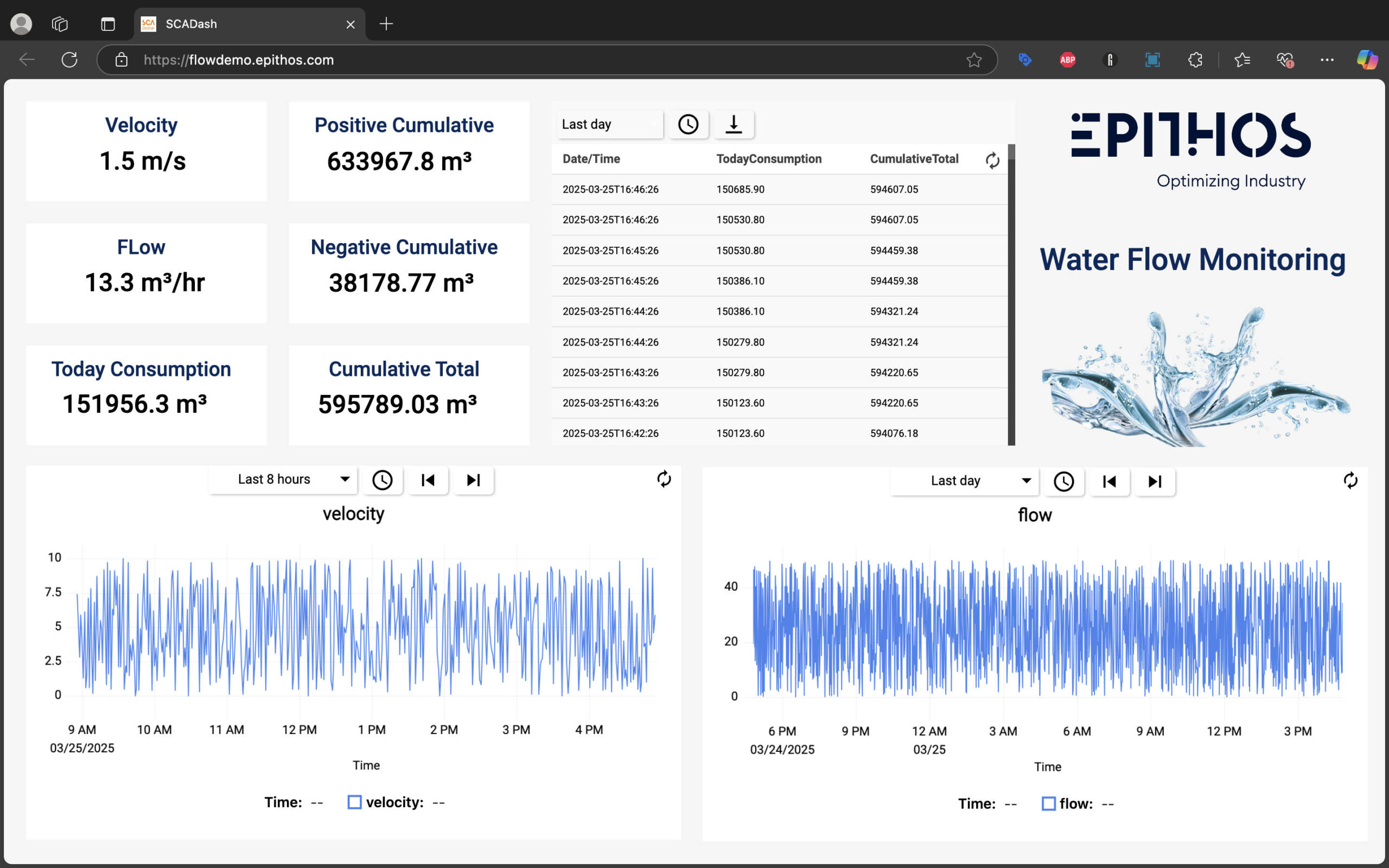
Task: Jump flow chart to next period
Action: [1154, 482]
